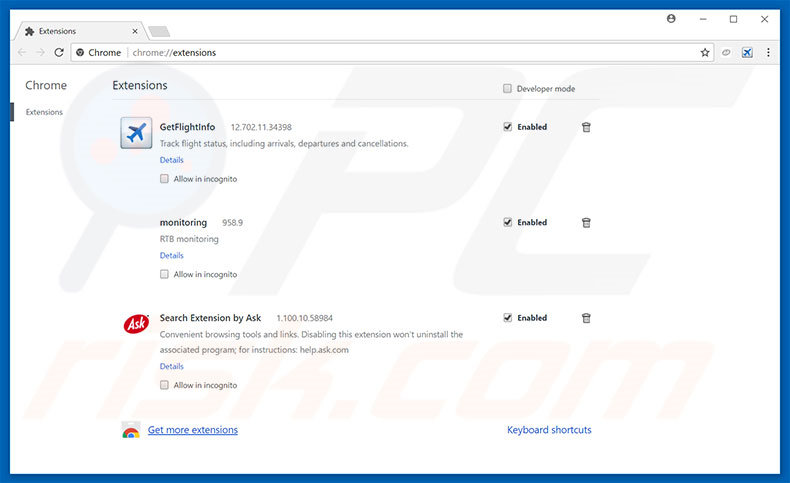Click the chrome://extensions address bar
This screenshot has width=790, height=483.
coord(392,52)
